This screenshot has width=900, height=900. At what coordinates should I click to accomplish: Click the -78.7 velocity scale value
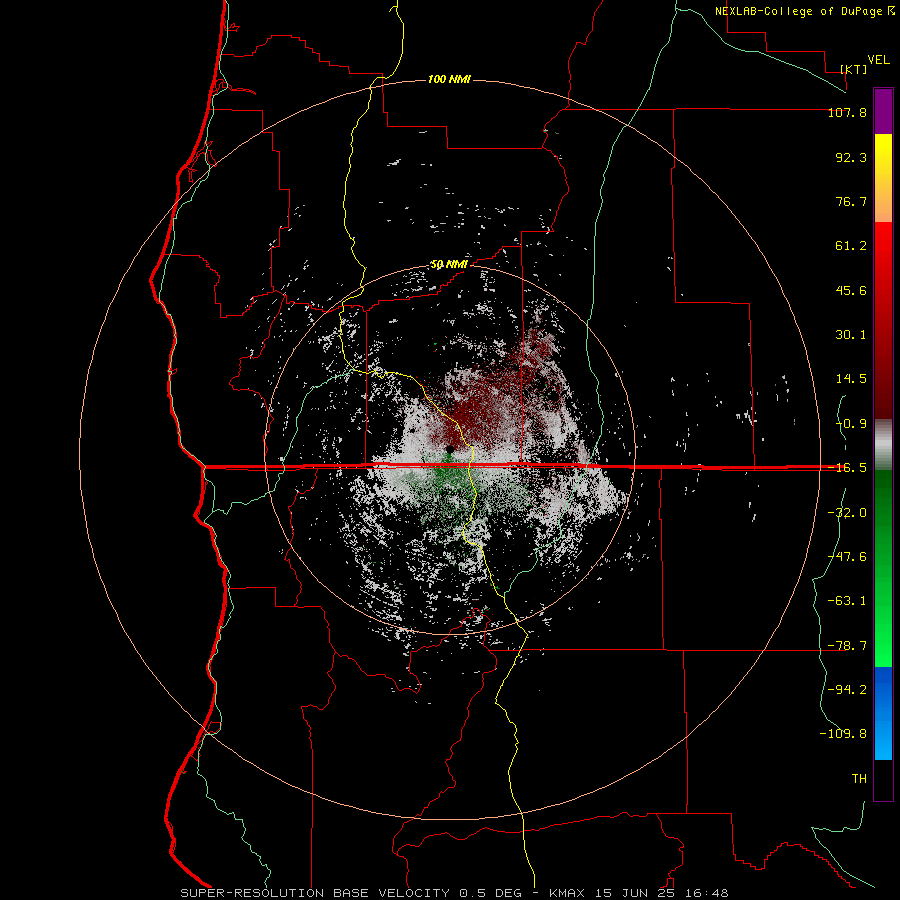click(x=847, y=646)
